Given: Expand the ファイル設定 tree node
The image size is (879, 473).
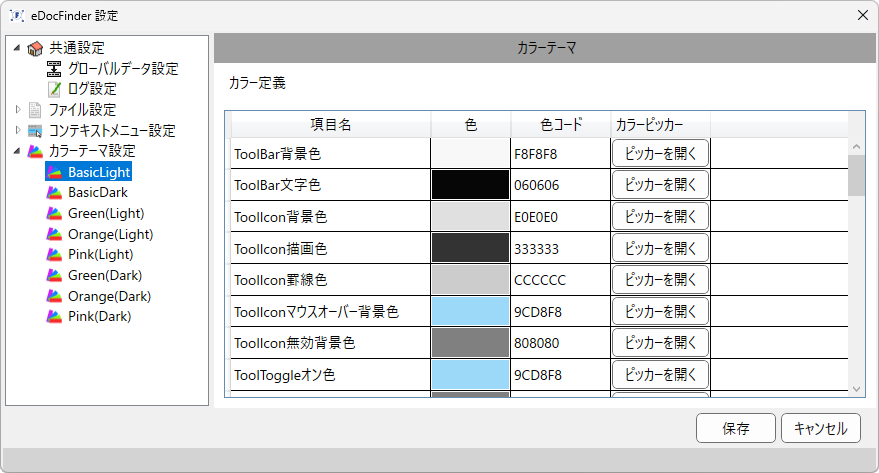Looking at the screenshot, I should pyautogui.click(x=17, y=109).
